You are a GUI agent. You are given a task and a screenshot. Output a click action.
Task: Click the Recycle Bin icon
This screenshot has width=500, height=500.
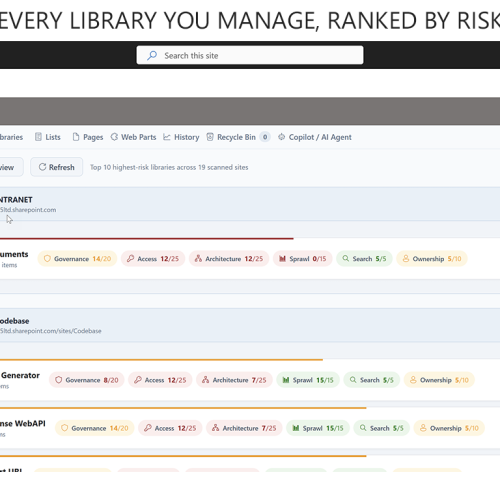coord(210,137)
